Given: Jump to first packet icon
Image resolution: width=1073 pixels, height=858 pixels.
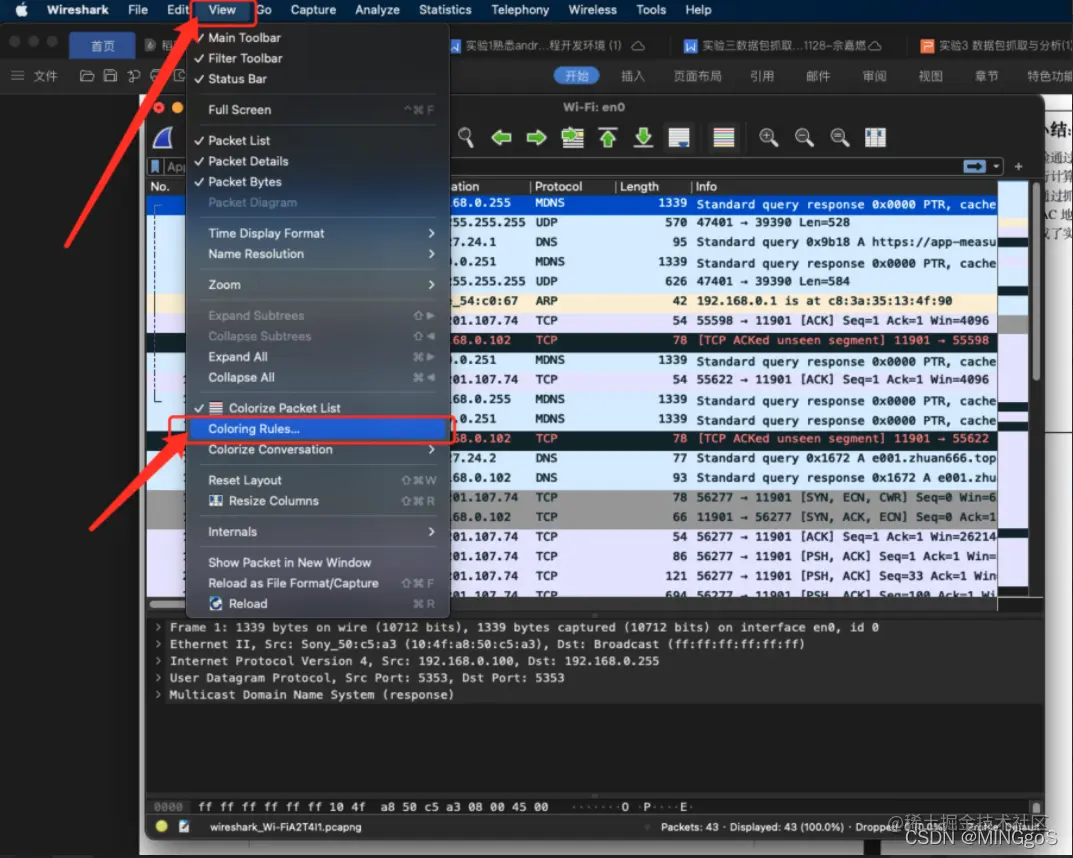Looking at the screenshot, I should click(608, 138).
